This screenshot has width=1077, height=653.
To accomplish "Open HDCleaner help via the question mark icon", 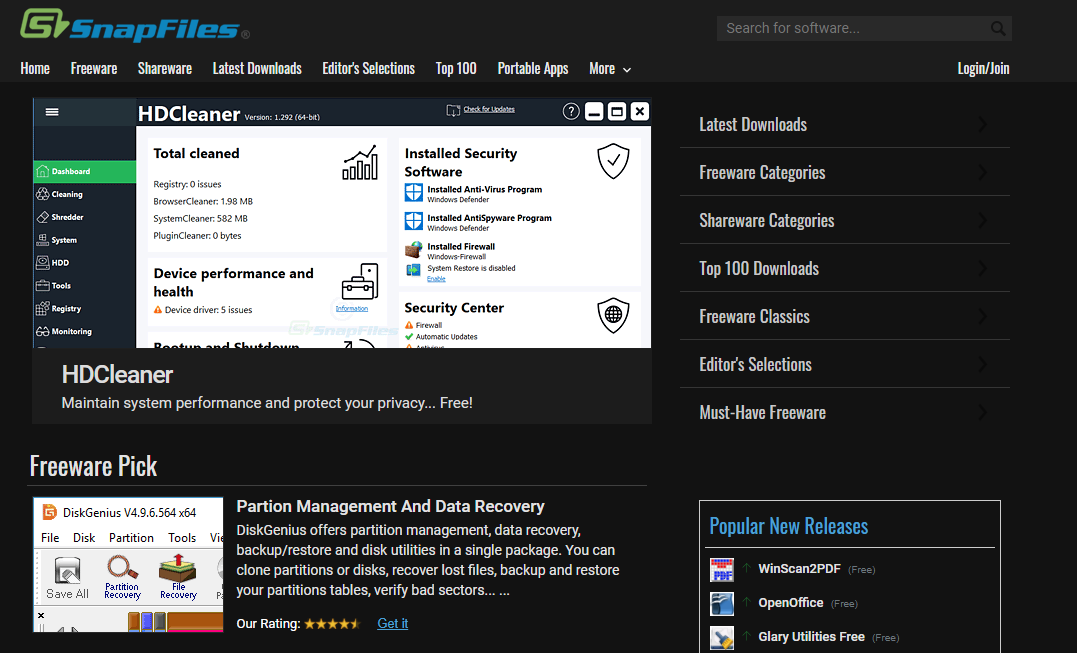I will (x=570, y=111).
